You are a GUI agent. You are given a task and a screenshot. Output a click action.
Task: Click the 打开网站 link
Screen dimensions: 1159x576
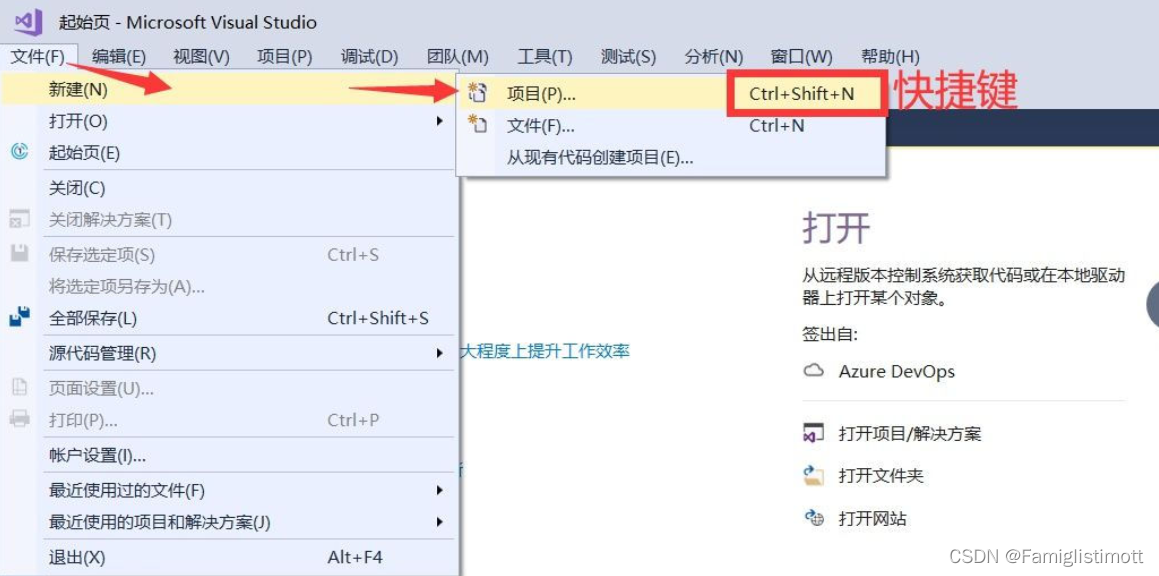[x=872, y=518]
